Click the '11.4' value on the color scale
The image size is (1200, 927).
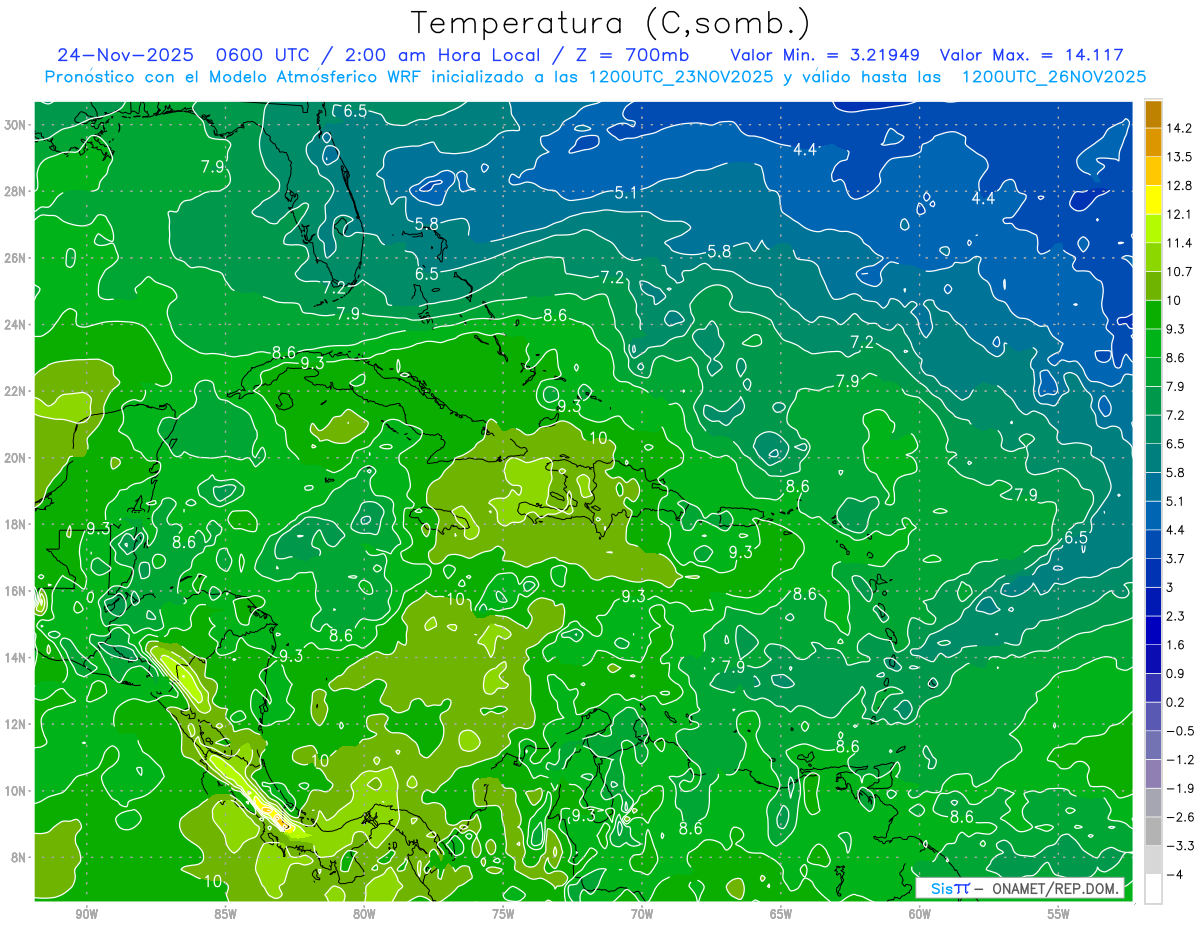tap(1180, 243)
